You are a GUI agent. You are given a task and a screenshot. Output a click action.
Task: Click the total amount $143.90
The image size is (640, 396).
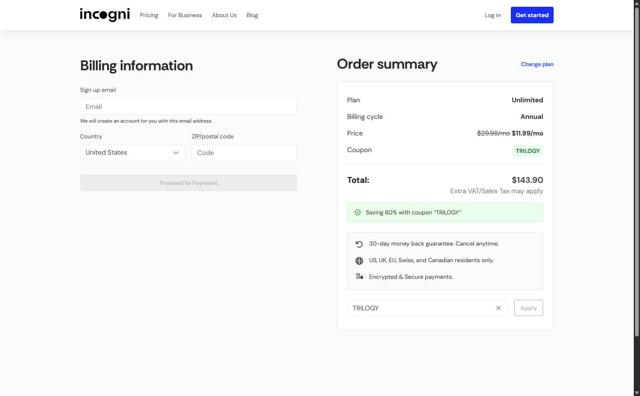(x=527, y=180)
